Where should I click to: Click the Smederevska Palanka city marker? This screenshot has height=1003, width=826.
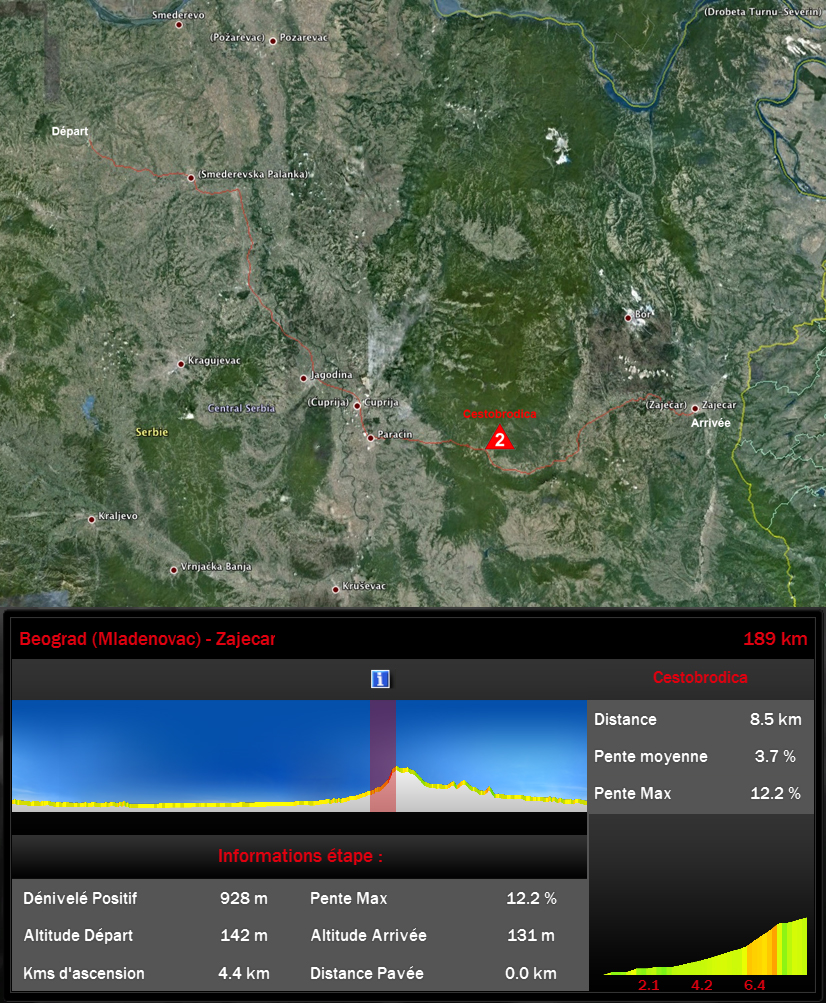coord(191,178)
